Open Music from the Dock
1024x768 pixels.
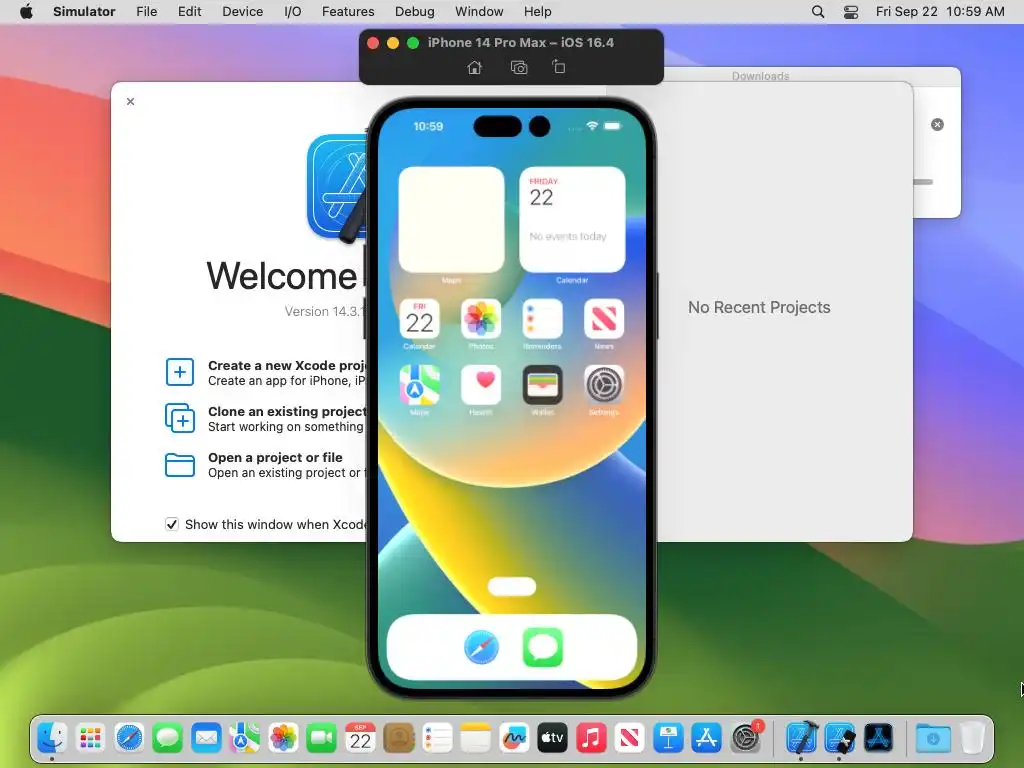(591, 738)
